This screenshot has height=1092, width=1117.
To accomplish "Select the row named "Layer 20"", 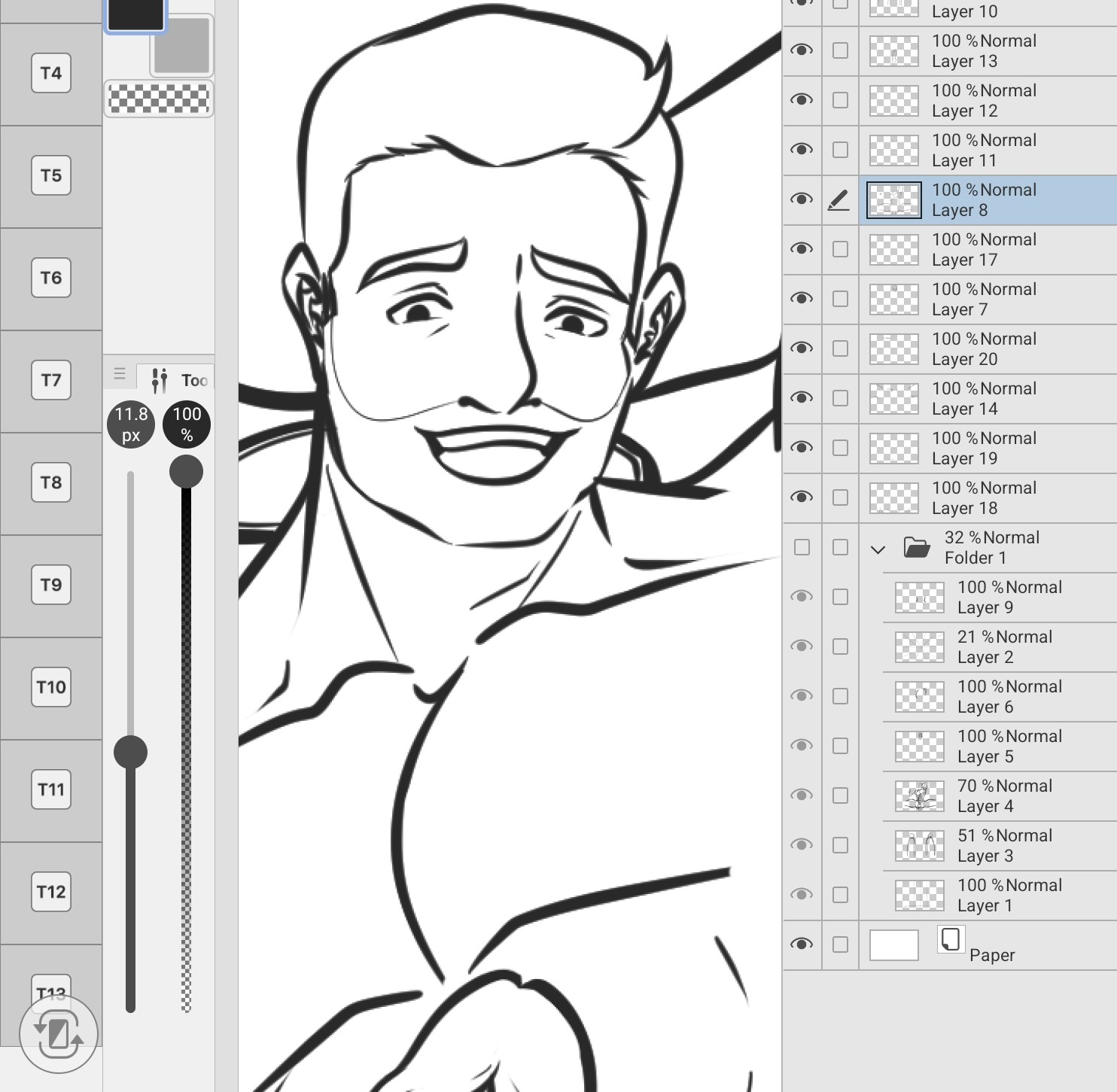I will (988, 349).
